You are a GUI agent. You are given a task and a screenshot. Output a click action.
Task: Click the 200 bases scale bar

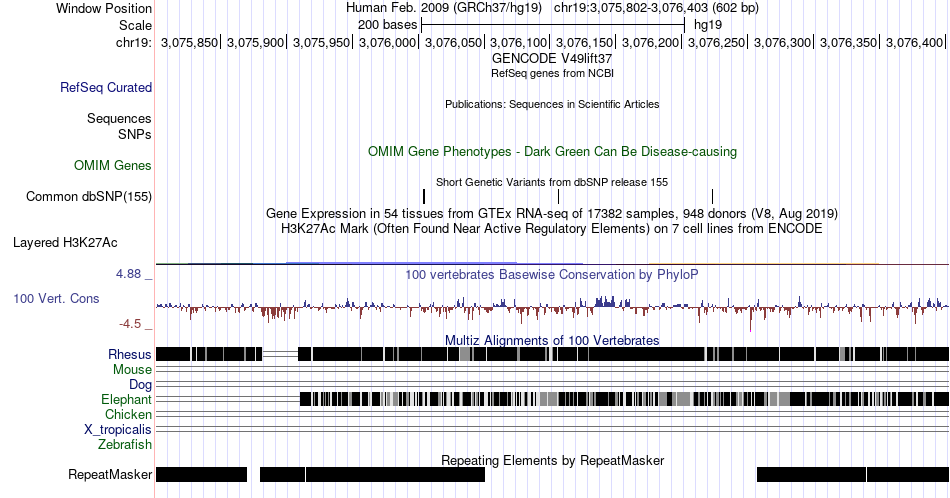point(553,25)
